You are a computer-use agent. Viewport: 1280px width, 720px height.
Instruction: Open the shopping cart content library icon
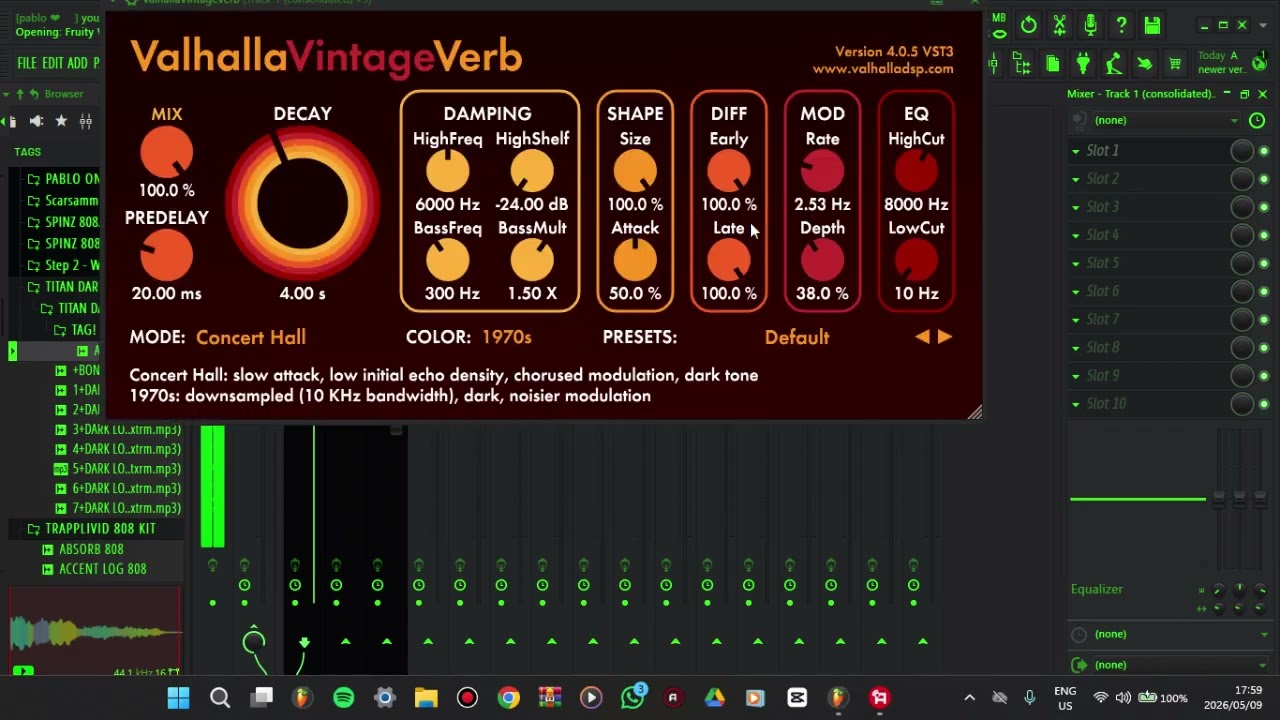pos(1175,65)
